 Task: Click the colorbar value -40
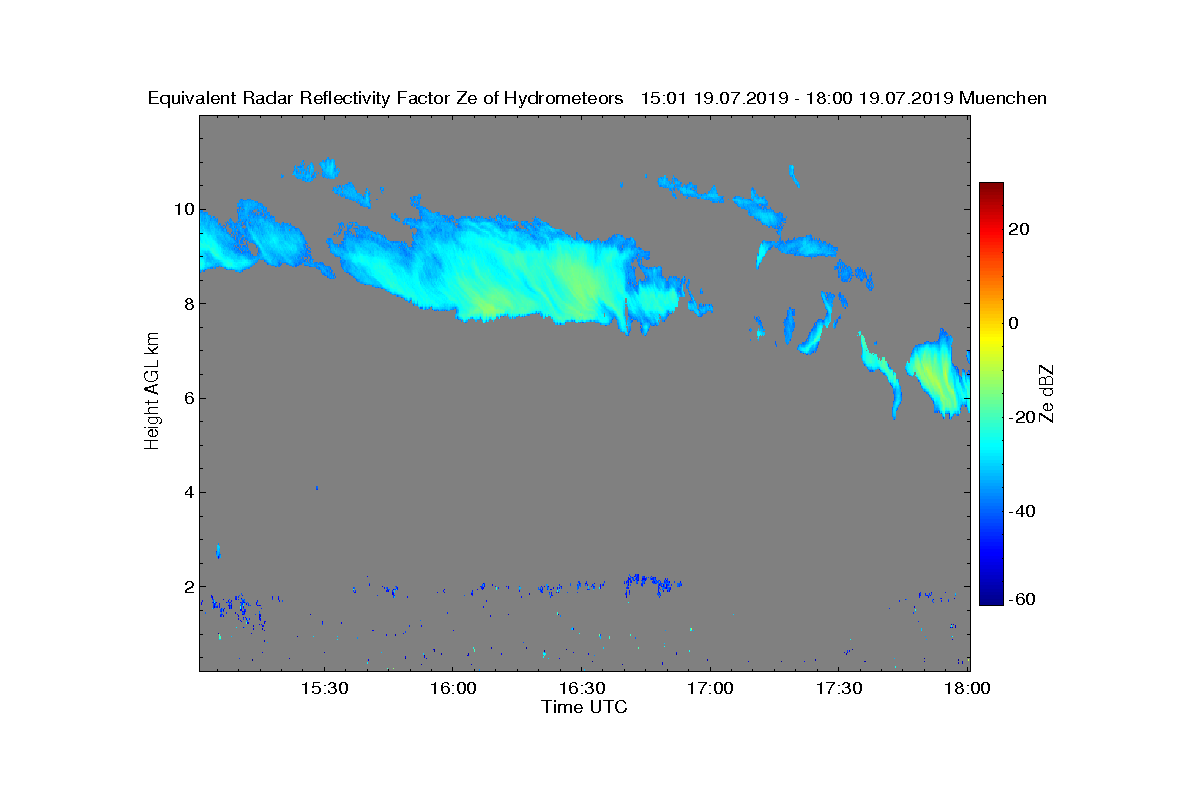pos(1022,511)
